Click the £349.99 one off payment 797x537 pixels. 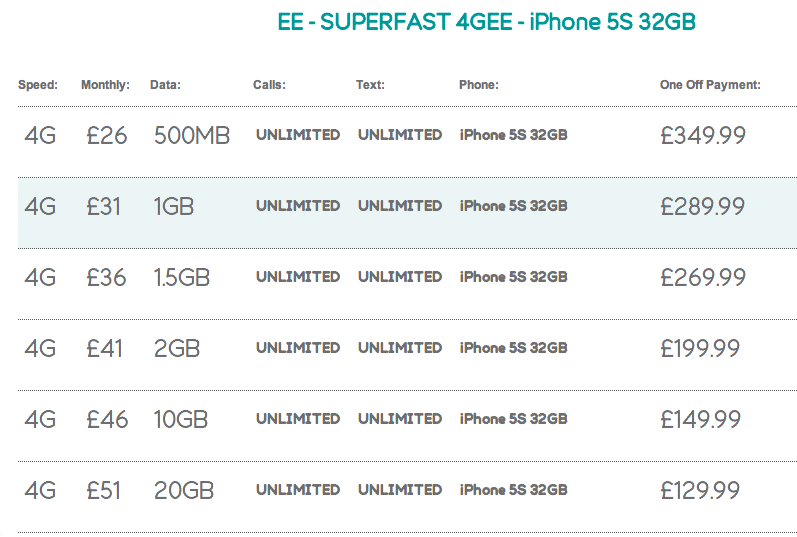click(703, 135)
